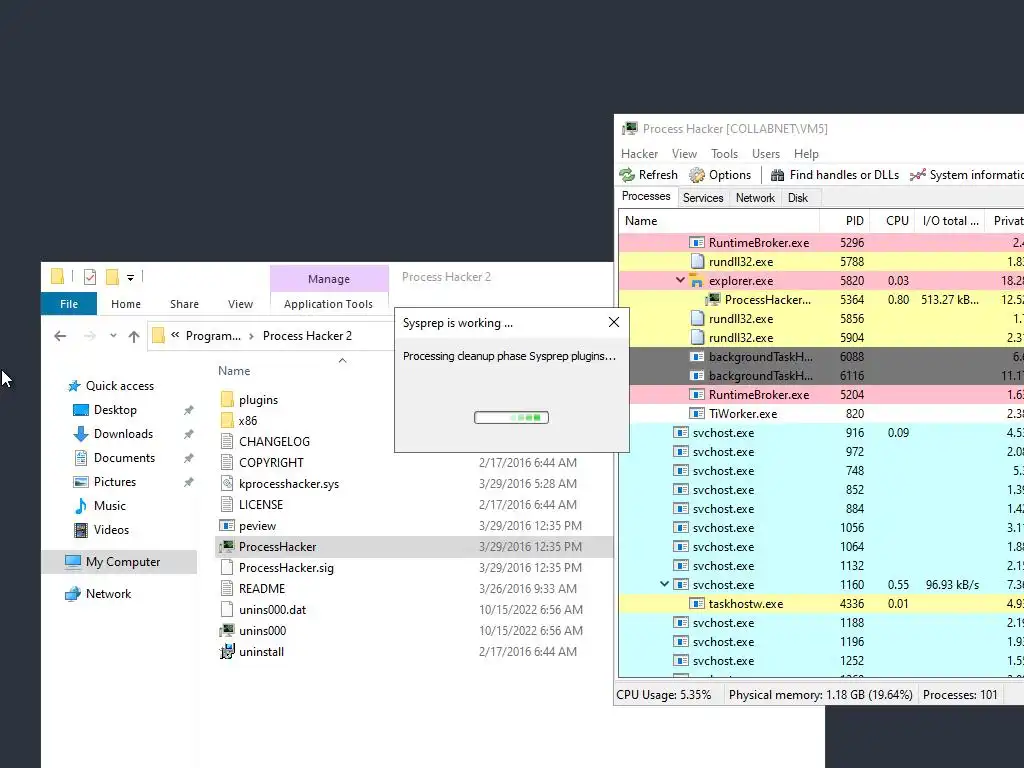The image size is (1024, 768).
Task: Open the View menu in Process Hacker
Action: click(x=684, y=153)
